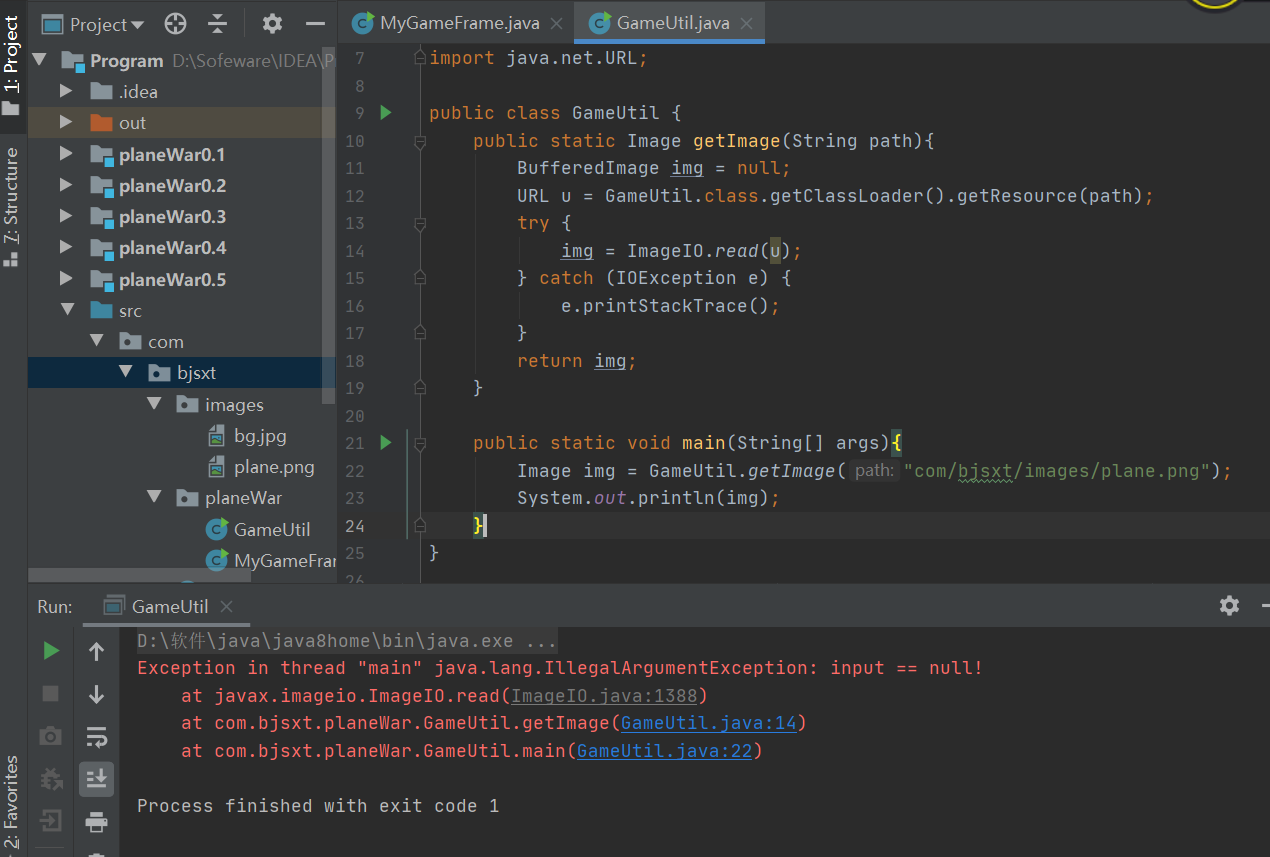The width and height of the screenshot is (1270, 857).
Task: Expand the planeWar0.2 module arrow
Action: 67,185
